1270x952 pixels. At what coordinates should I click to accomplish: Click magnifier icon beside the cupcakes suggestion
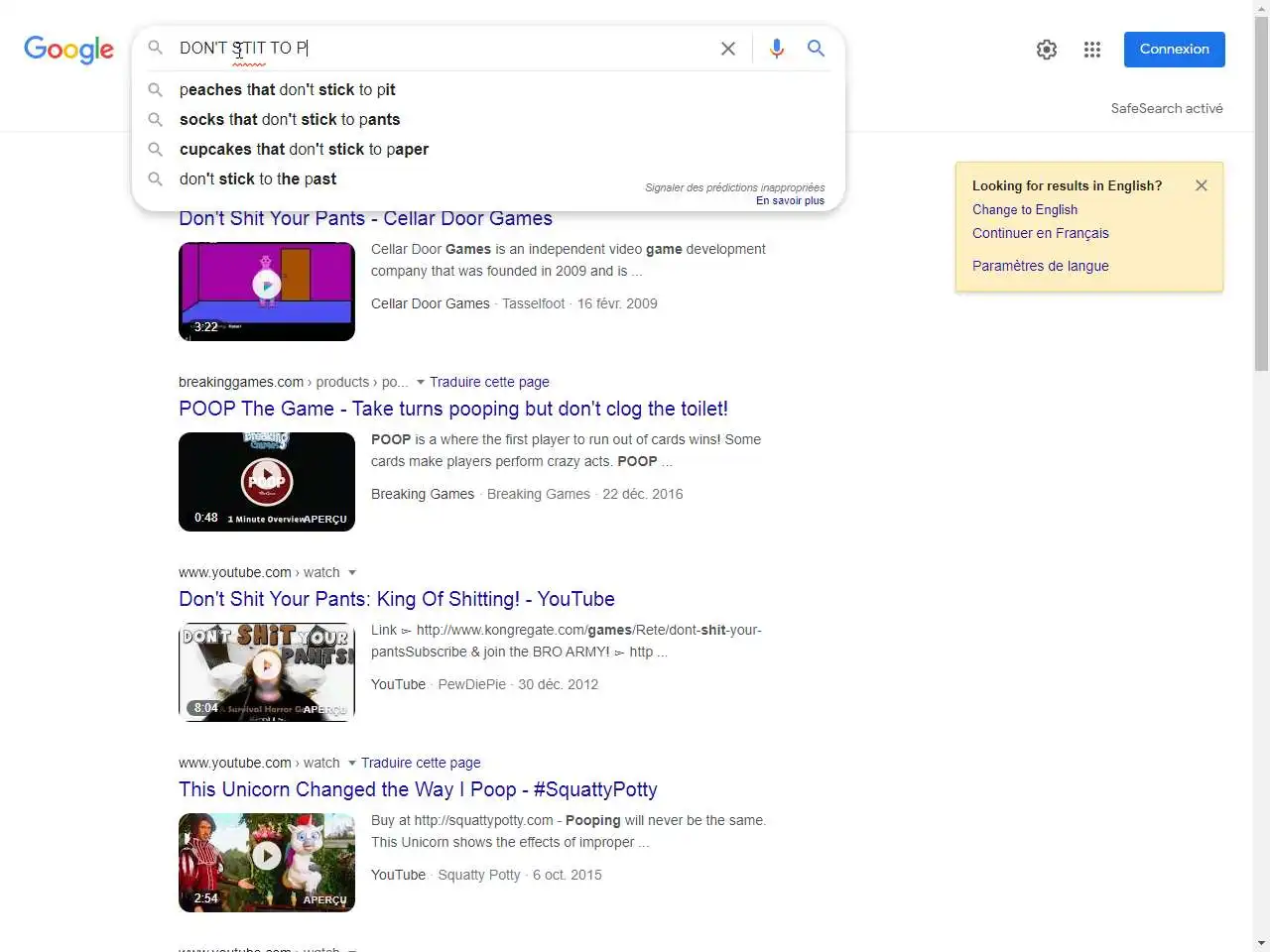click(x=156, y=149)
